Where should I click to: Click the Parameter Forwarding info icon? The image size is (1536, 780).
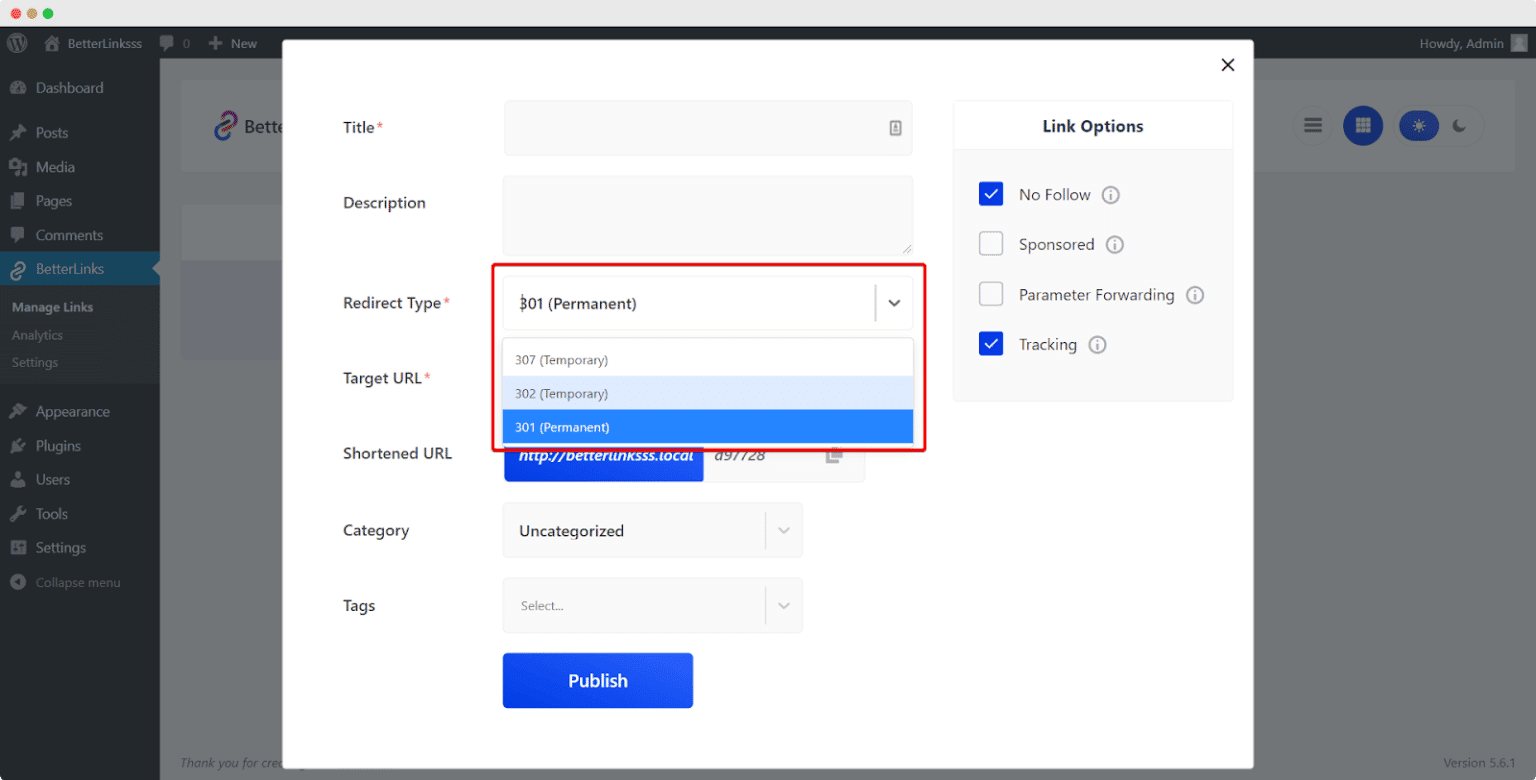click(1195, 295)
